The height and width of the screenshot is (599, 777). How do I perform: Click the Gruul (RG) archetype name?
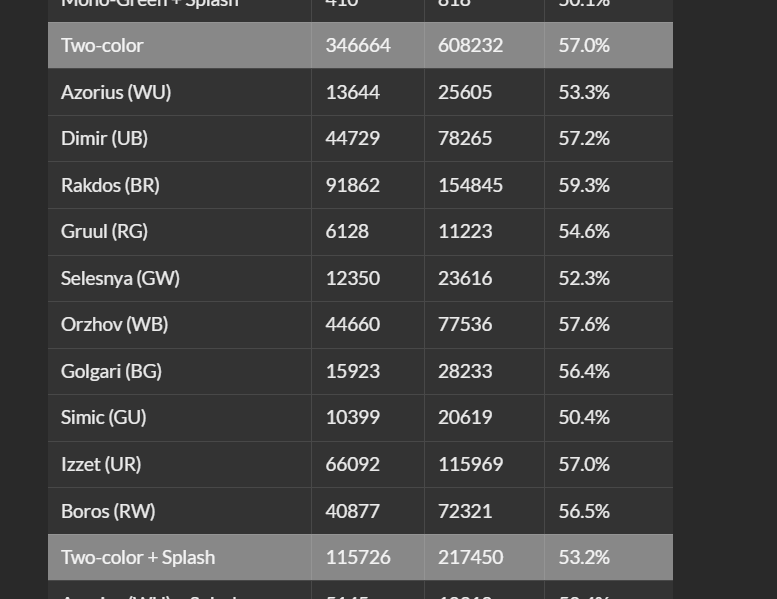coord(104,231)
